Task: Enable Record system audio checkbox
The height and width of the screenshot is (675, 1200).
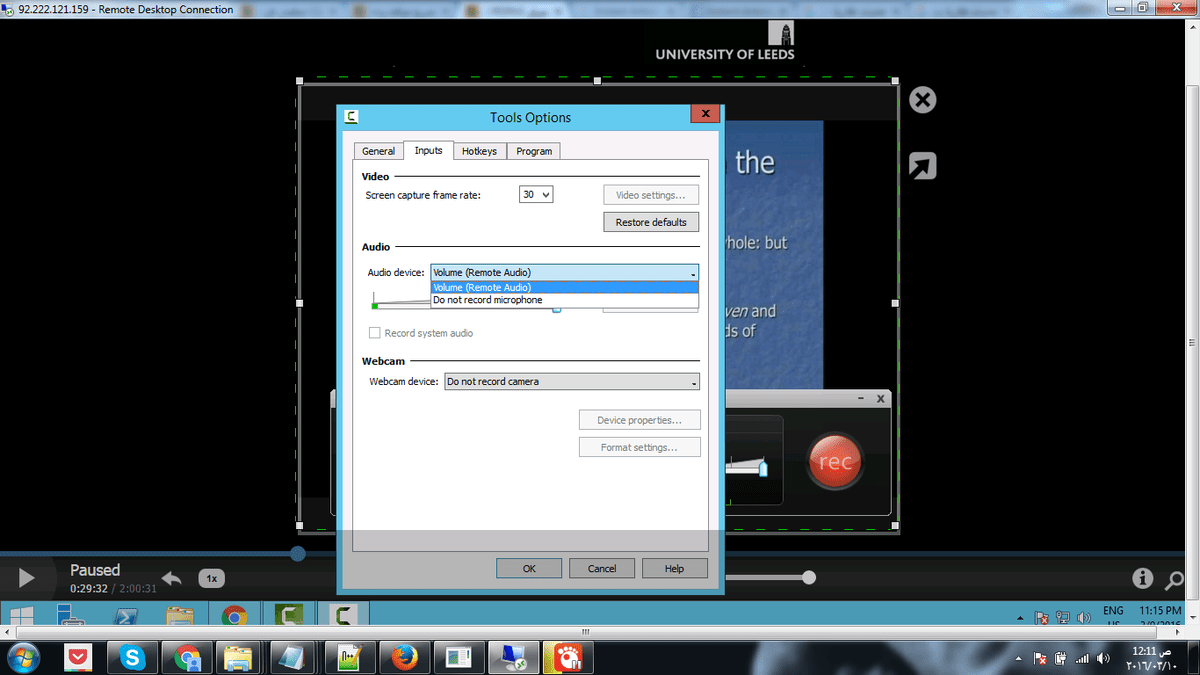Action: point(375,333)
